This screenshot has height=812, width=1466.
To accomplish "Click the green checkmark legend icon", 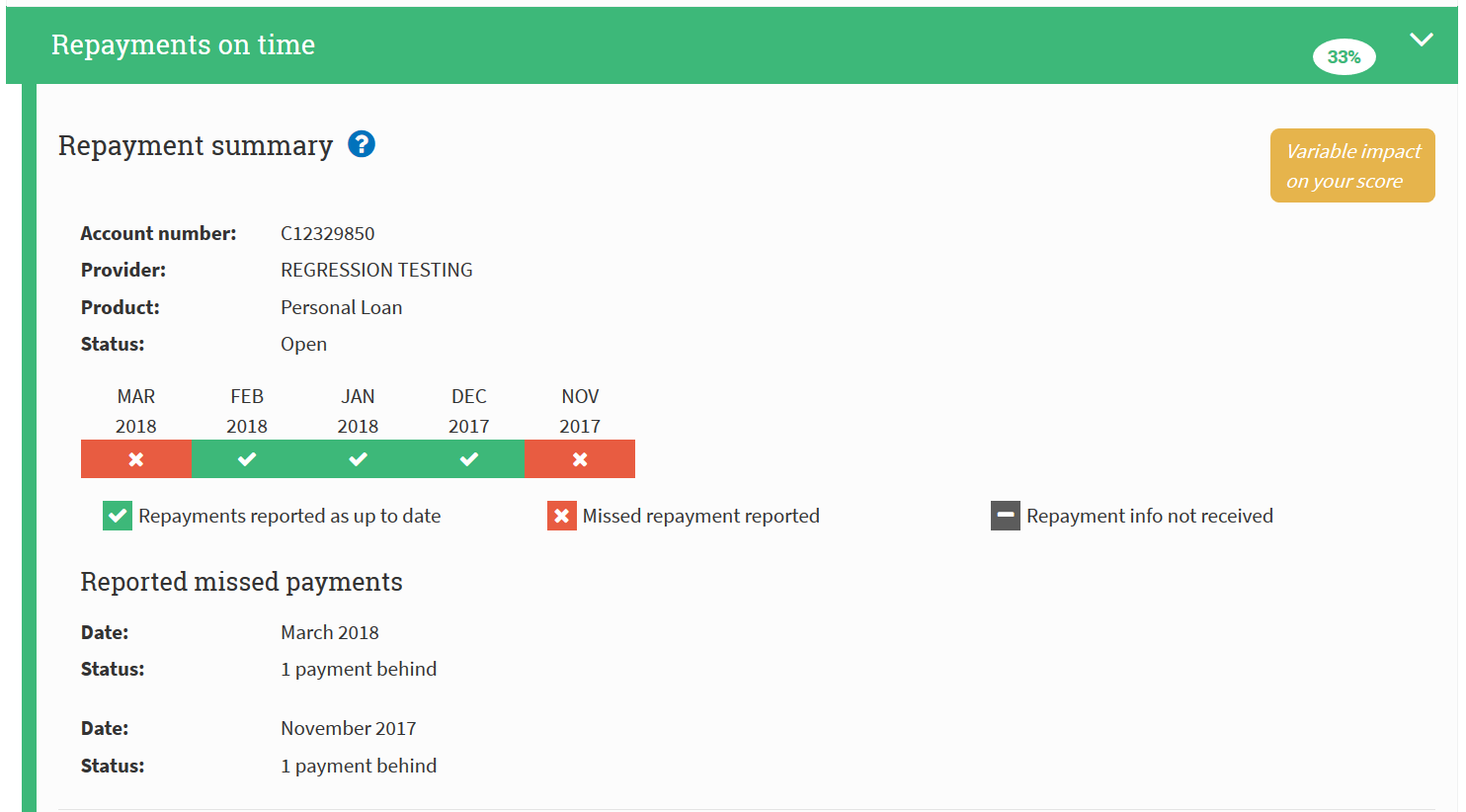I will coord(118,516).
